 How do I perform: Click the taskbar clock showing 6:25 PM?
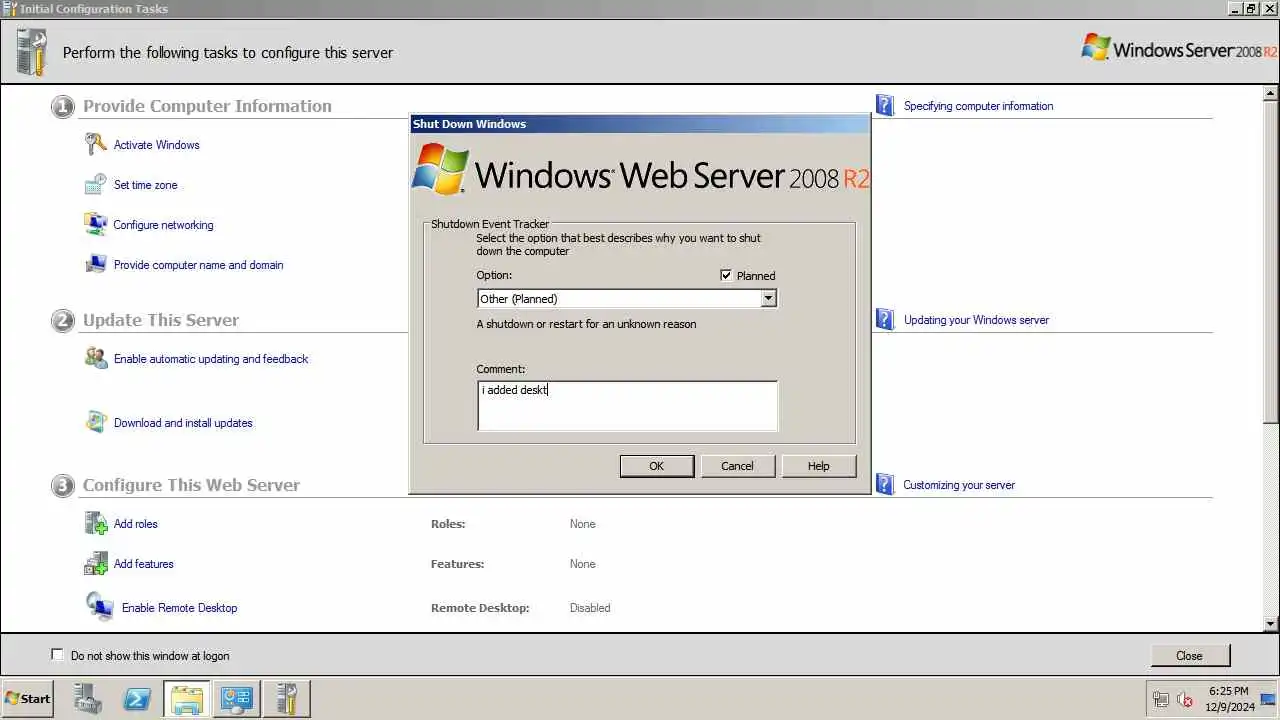(x=1229, y=699)
